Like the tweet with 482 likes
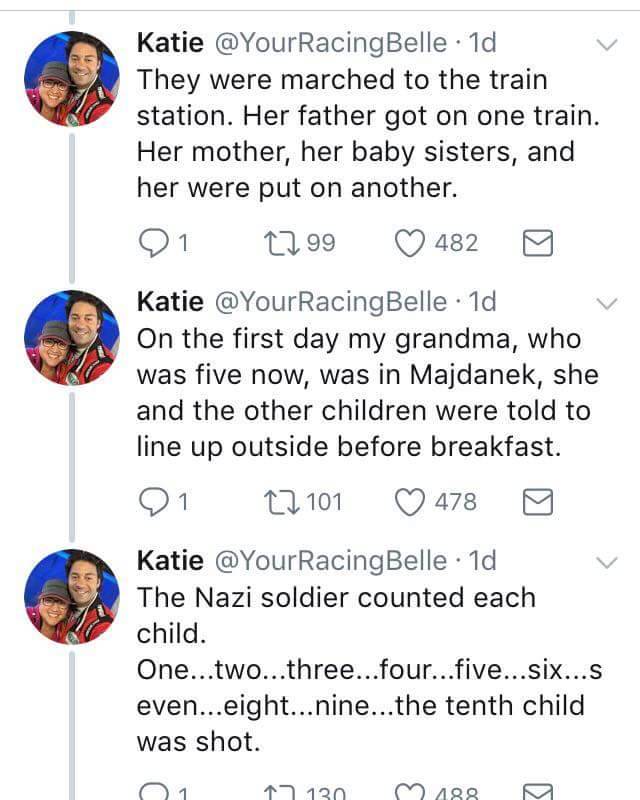The image size is (640, 800). click(x=410, y=243)
